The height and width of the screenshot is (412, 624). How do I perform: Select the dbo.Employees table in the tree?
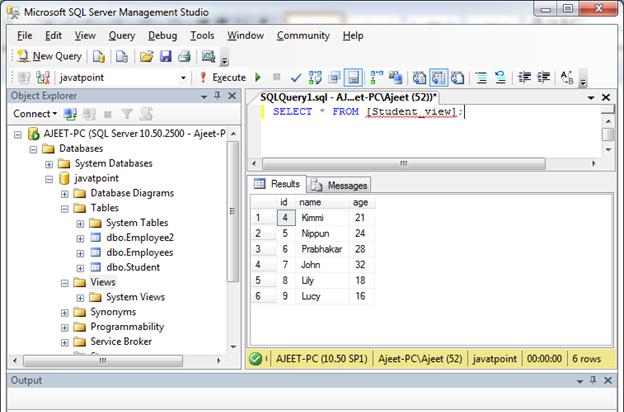point(139,252)
